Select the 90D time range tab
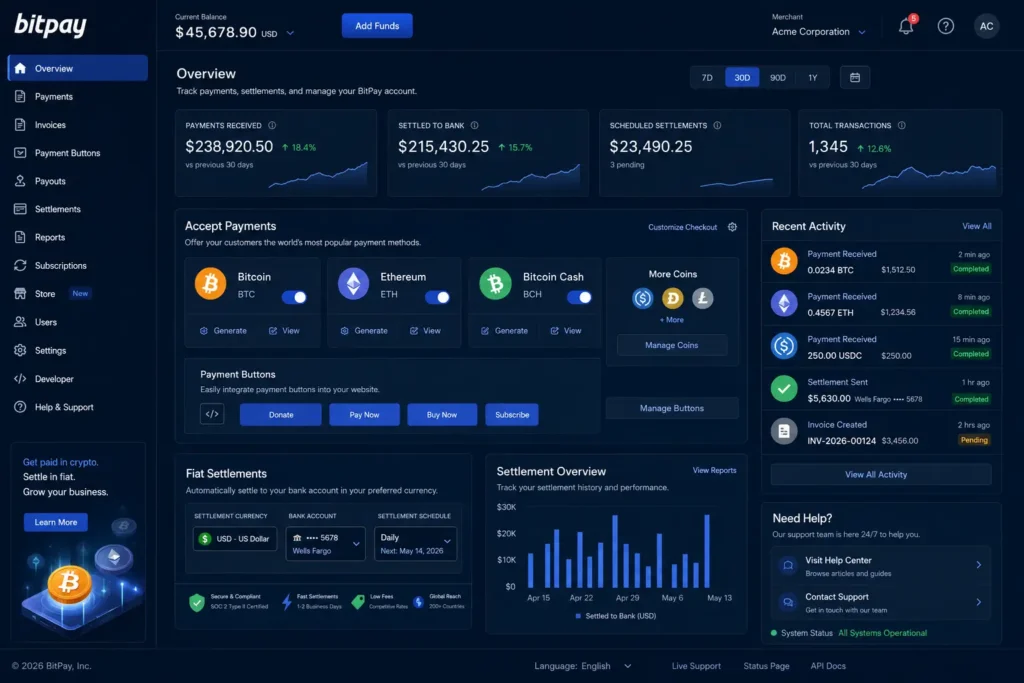The height and width of the screenshot is (683, 1024). click(777, 78)
